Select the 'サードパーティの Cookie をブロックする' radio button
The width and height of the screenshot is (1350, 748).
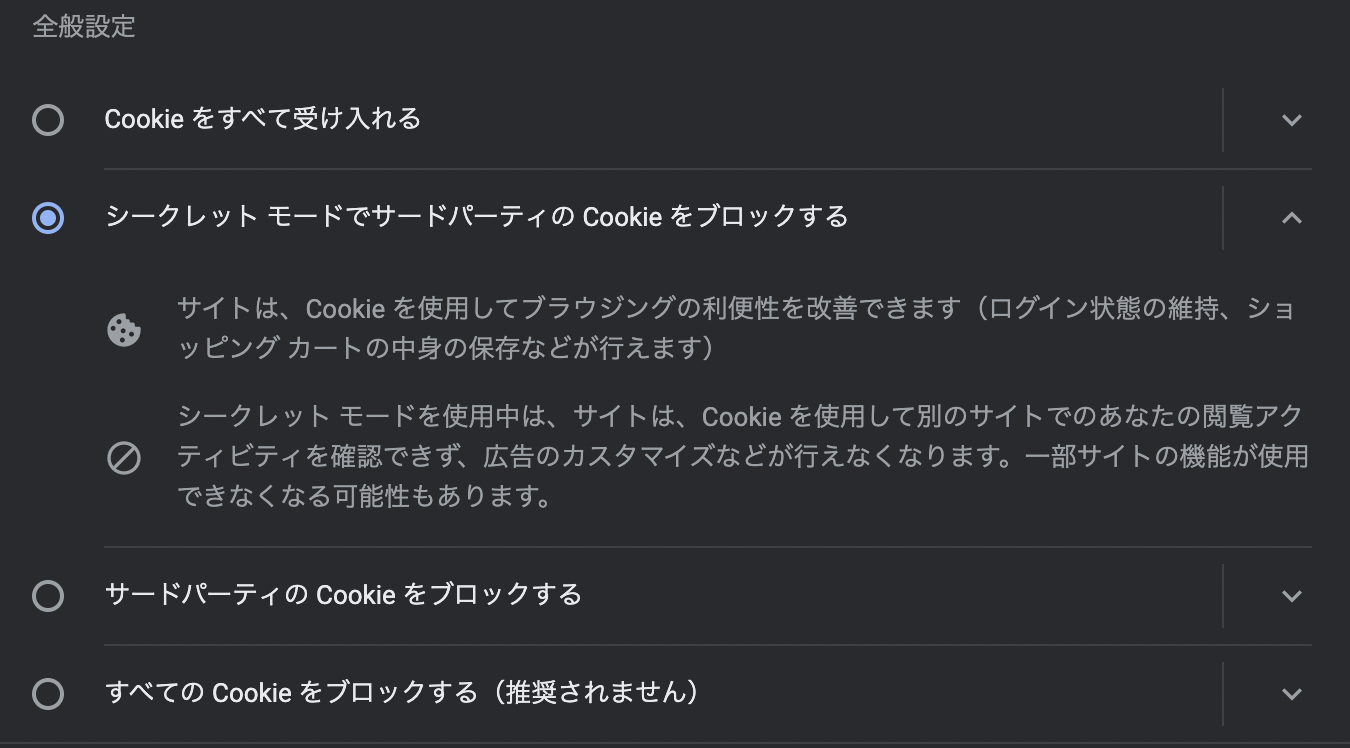pos(47,594)
